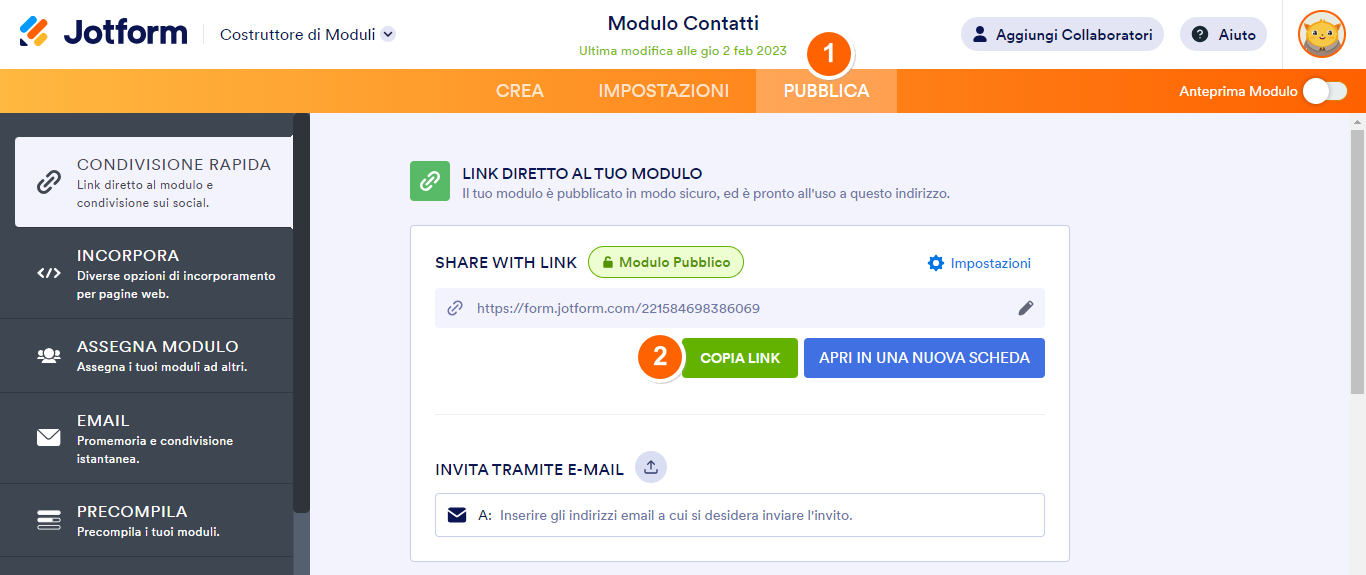Viewport: 1366px width, 575px height.
Task: Open the Aiuto help button
Action: pos(1223,34)
